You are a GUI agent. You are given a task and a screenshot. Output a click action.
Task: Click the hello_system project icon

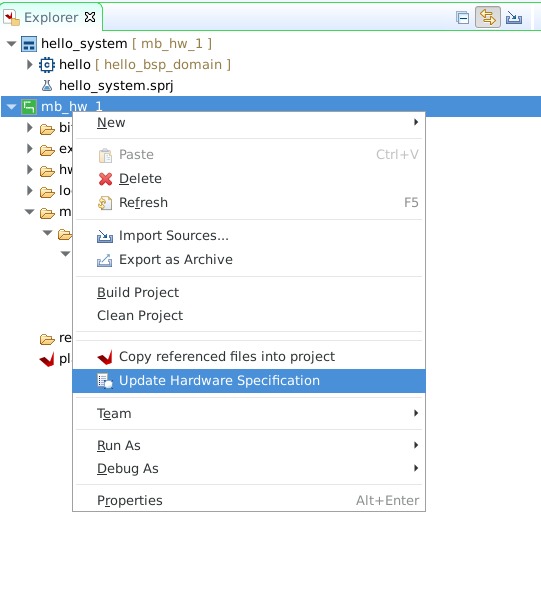pos(29,44)
